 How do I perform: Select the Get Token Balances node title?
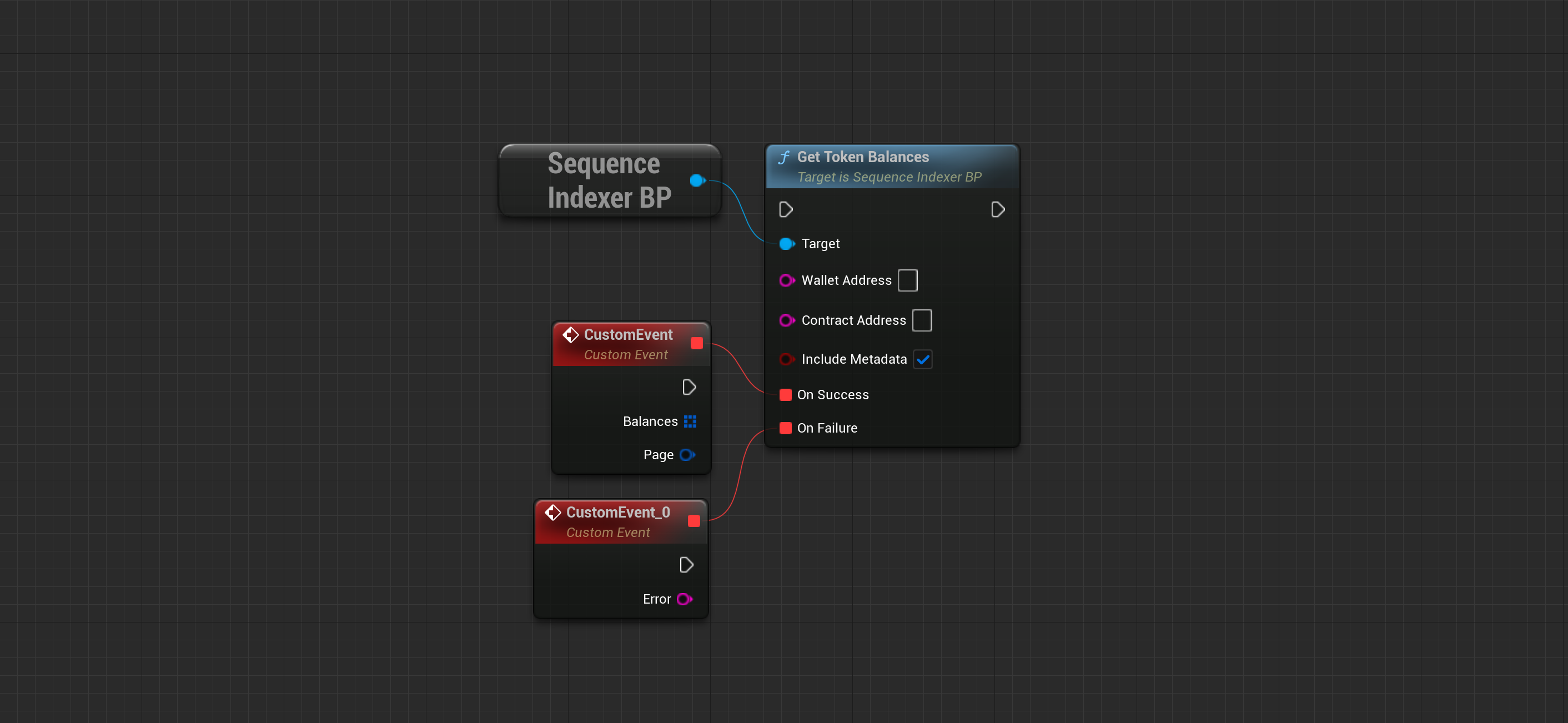[x=862, y=157]
